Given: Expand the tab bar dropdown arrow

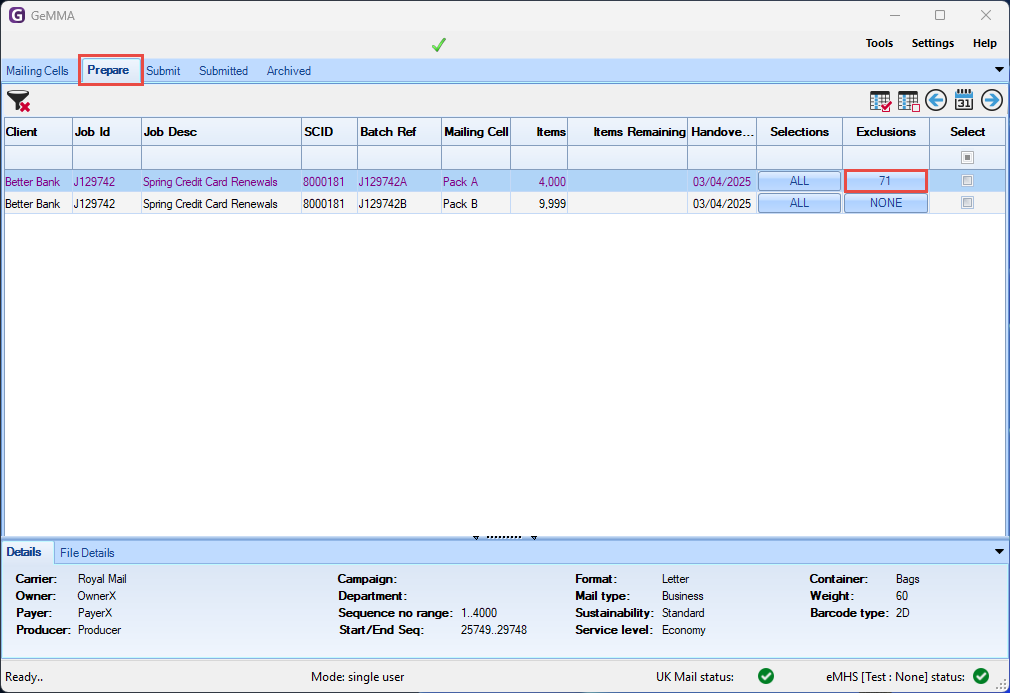Looking at the screenshot, I should point(999,70).
